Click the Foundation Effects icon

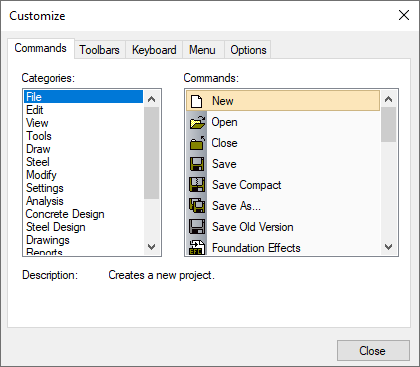[197, 248]
